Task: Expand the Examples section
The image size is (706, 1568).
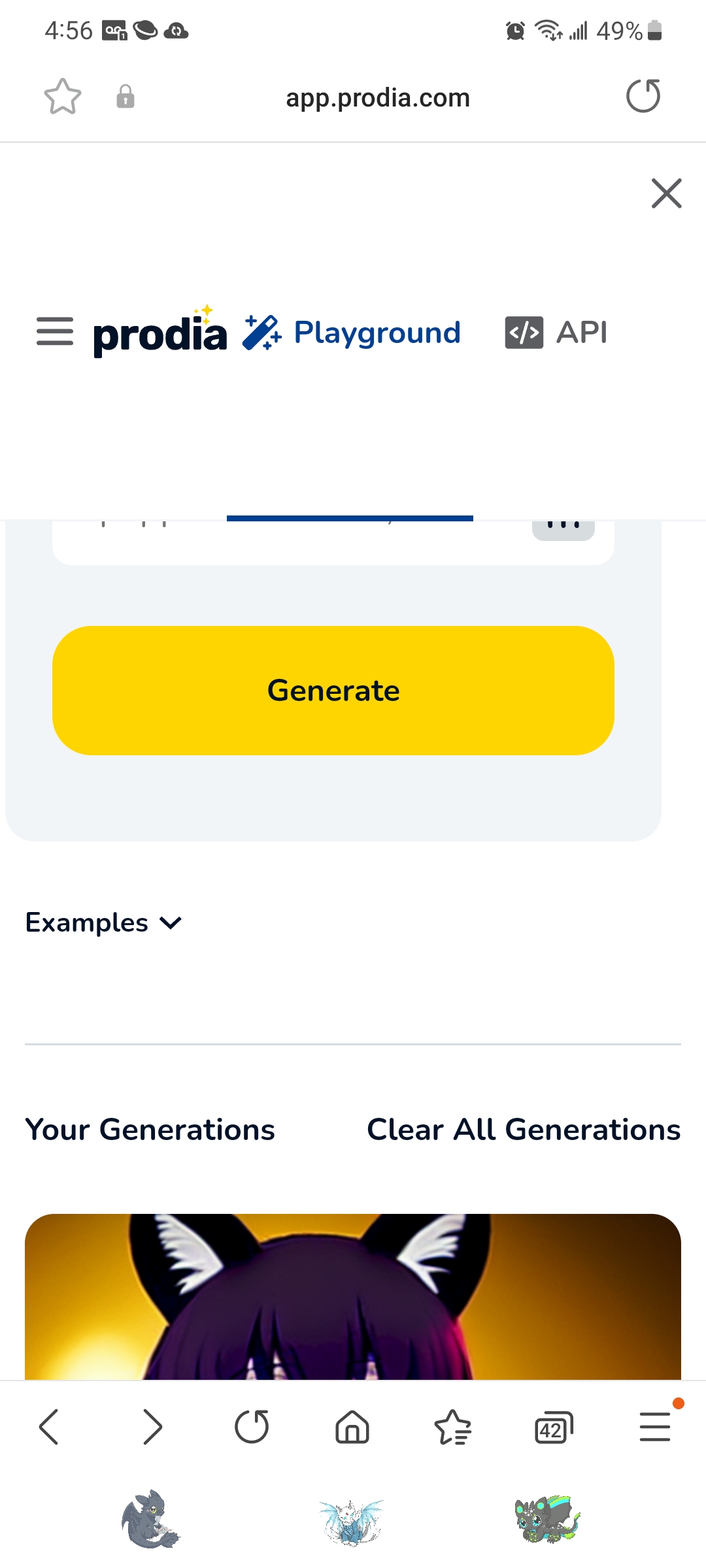Action: 103,923
